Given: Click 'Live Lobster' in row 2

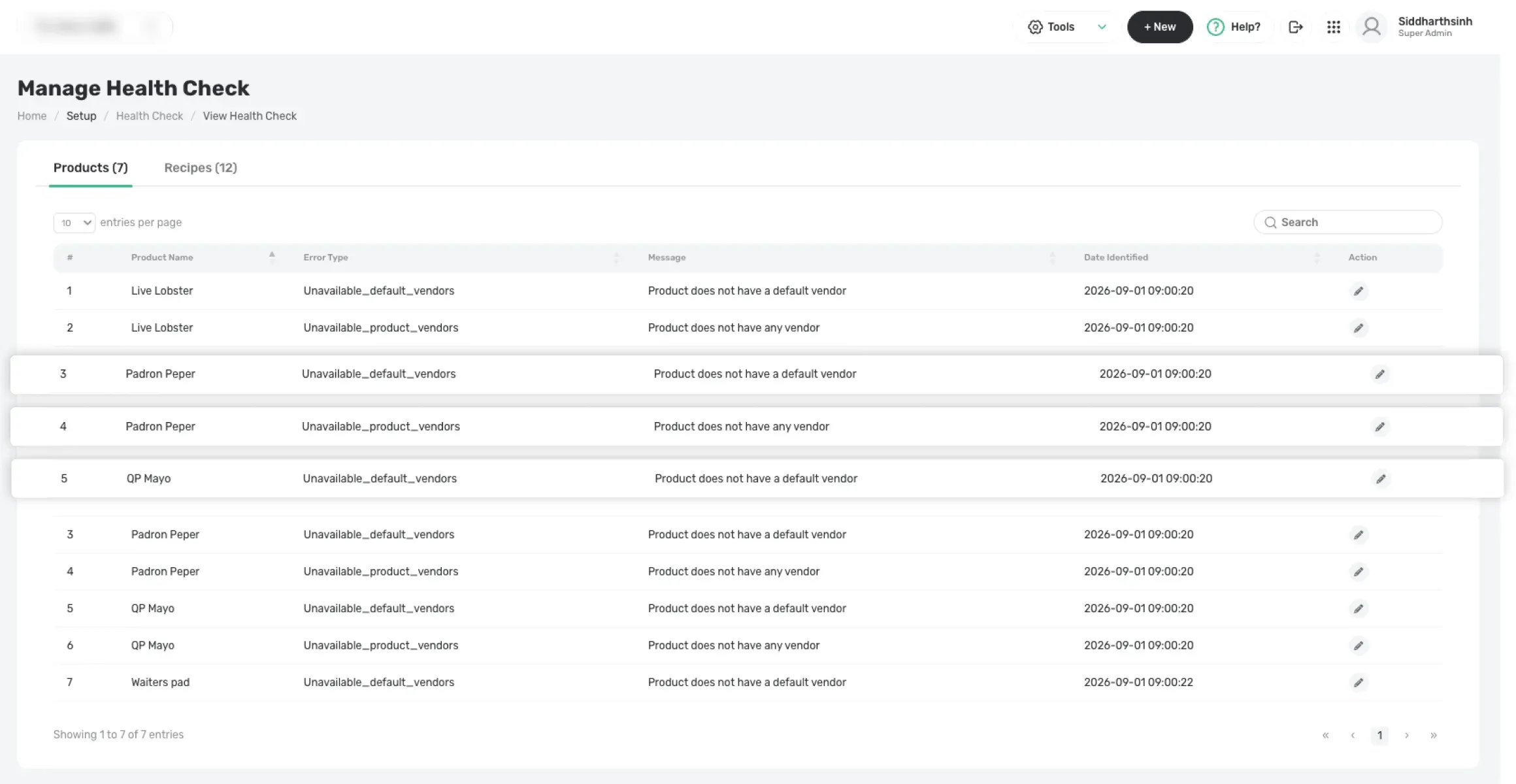Looking at the screenshot, I should [162, 328].
